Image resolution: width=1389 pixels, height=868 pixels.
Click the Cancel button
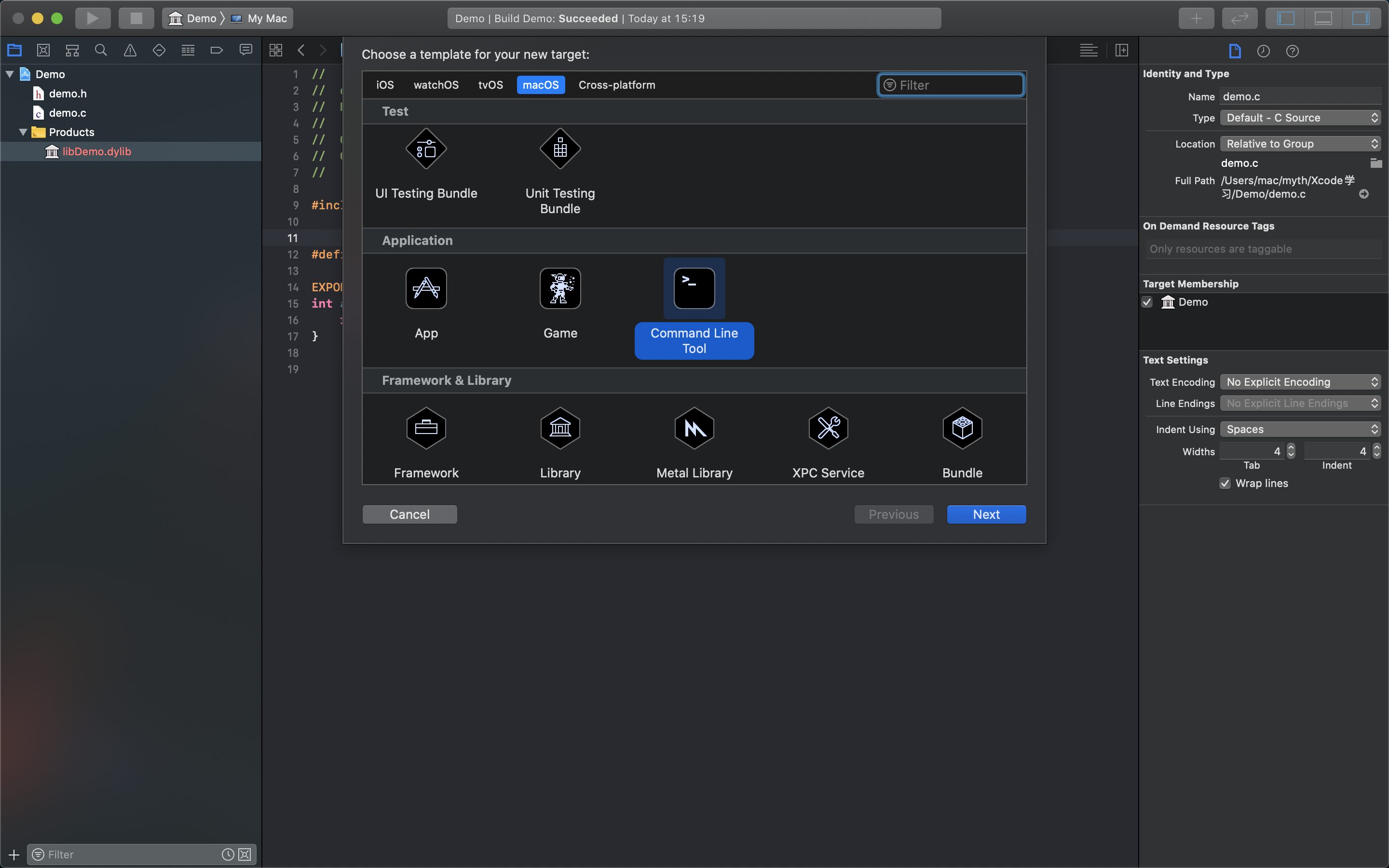point(409,515)
